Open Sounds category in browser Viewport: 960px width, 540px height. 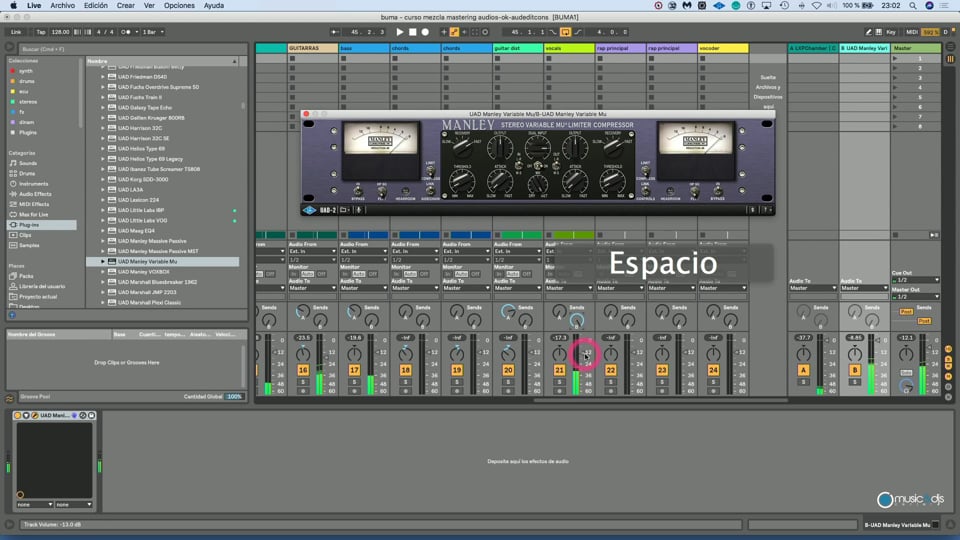point(28,163)
